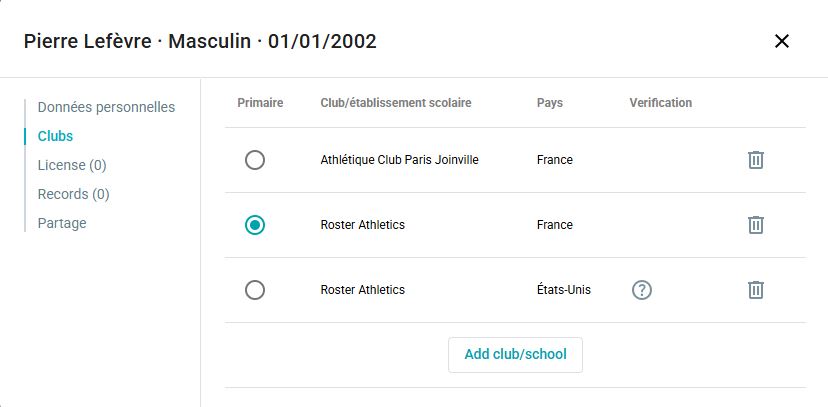Click the Primaire column header
Image resolution: width=828 pixels, height=407 pixels.
[260, 103]
